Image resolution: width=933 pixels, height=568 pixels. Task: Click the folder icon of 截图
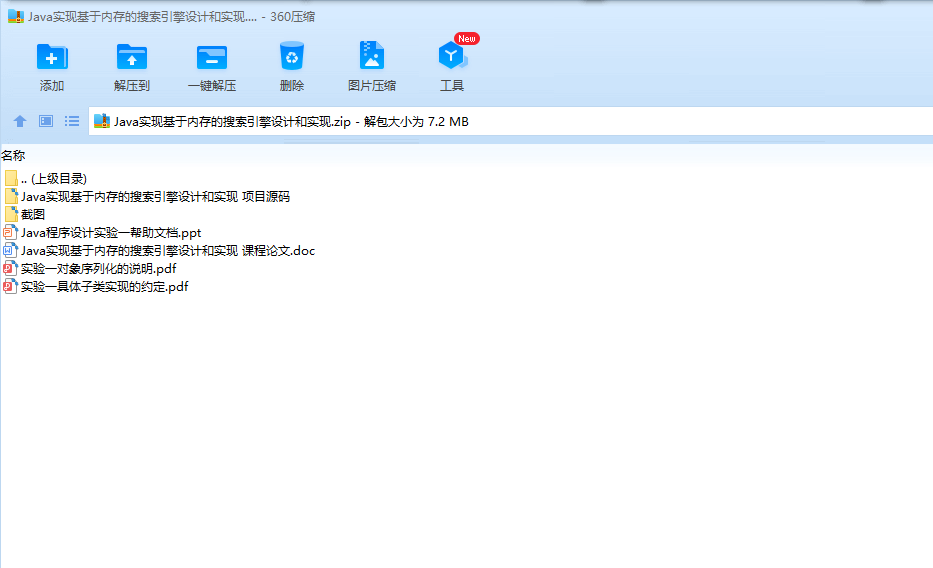(x=11, y=214)
